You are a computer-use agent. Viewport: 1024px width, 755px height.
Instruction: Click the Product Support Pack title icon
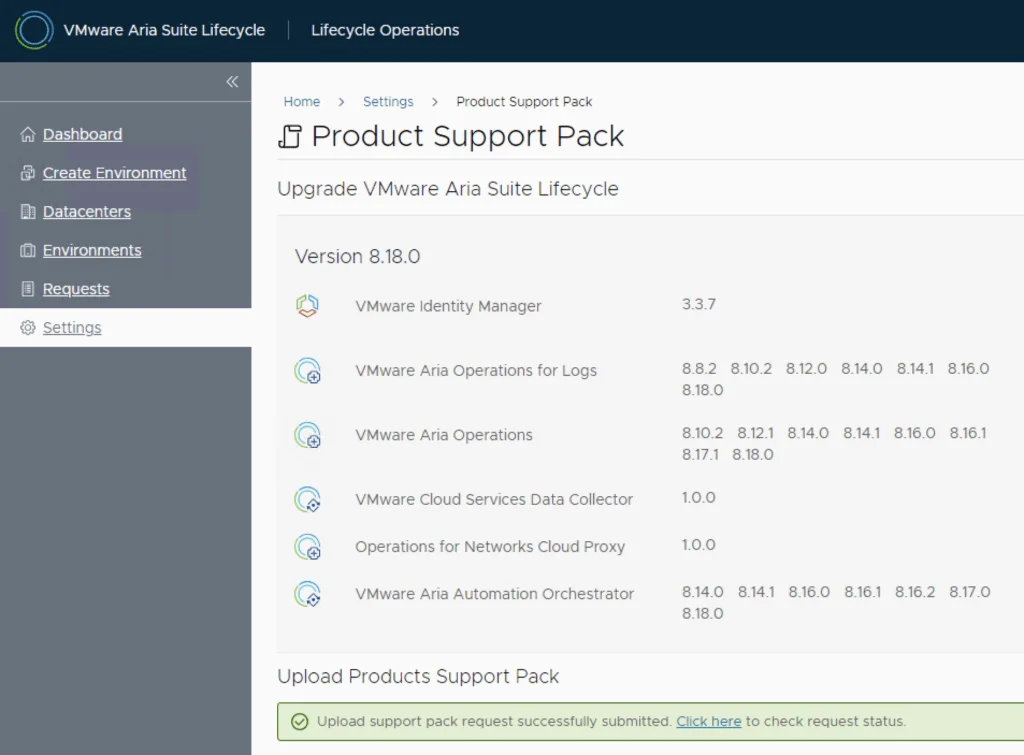[290, 137]
